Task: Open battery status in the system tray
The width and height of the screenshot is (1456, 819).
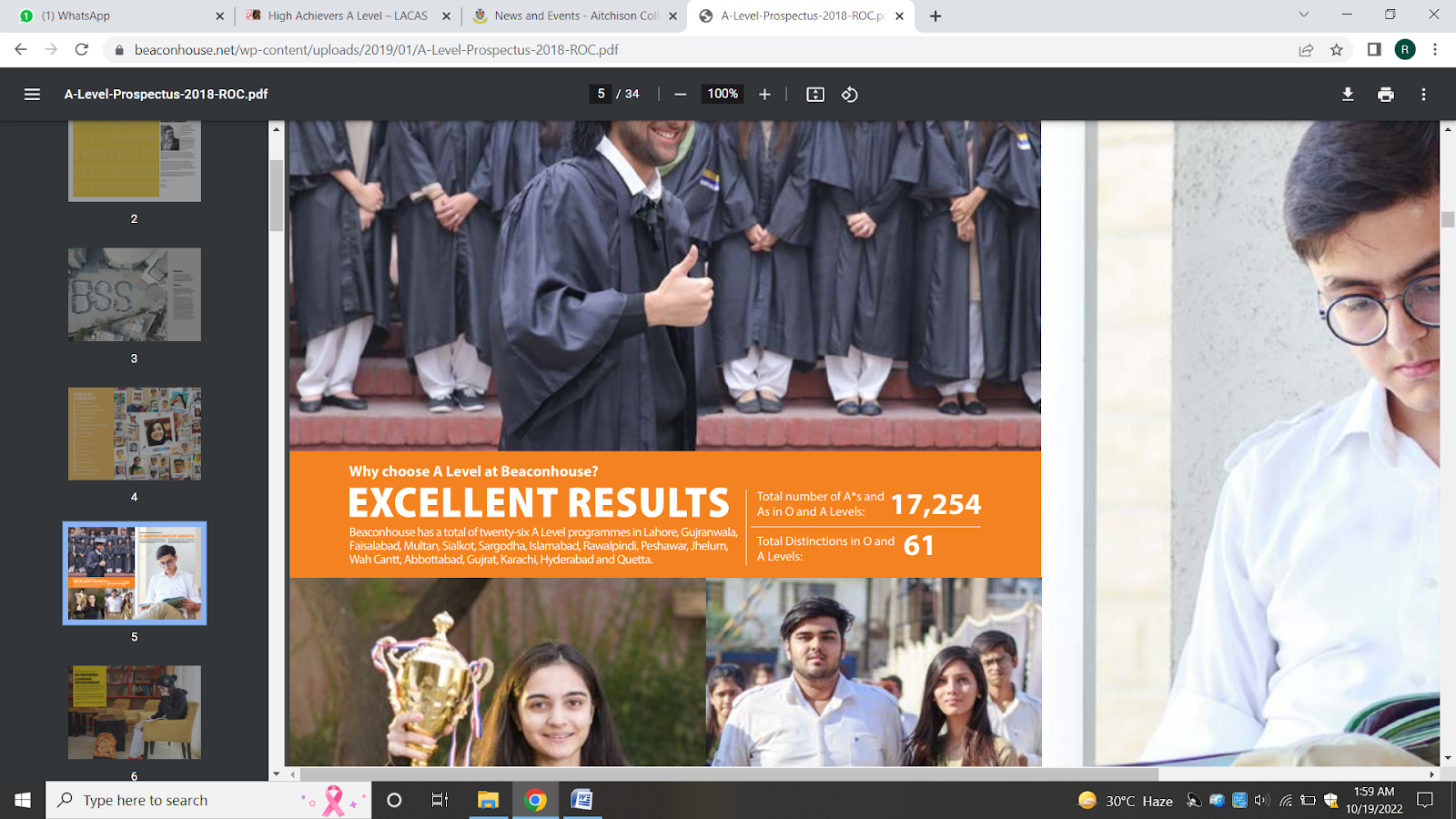Action: click(x=1308, y=800)
